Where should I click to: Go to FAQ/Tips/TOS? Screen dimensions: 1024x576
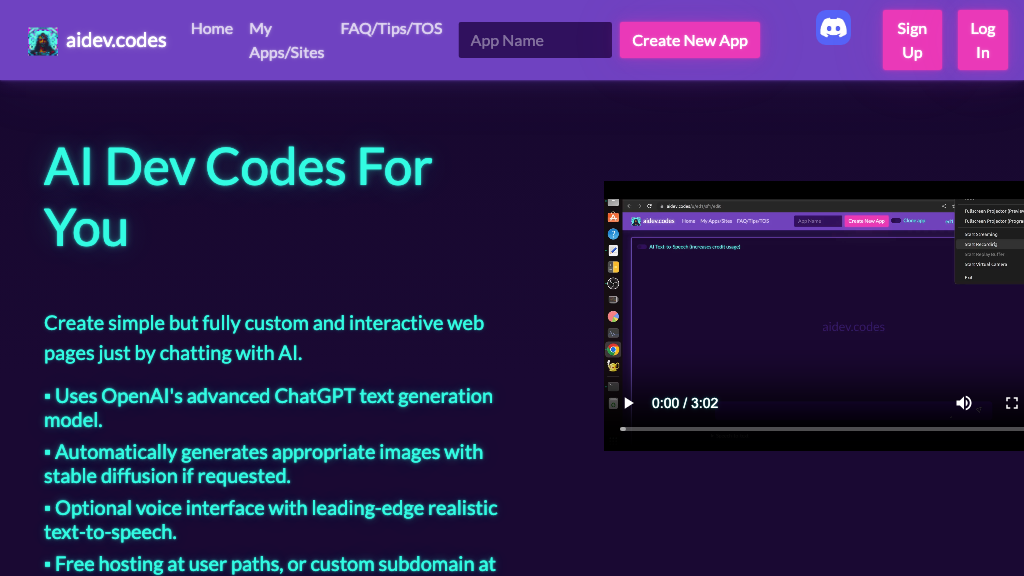coord(391,28)
